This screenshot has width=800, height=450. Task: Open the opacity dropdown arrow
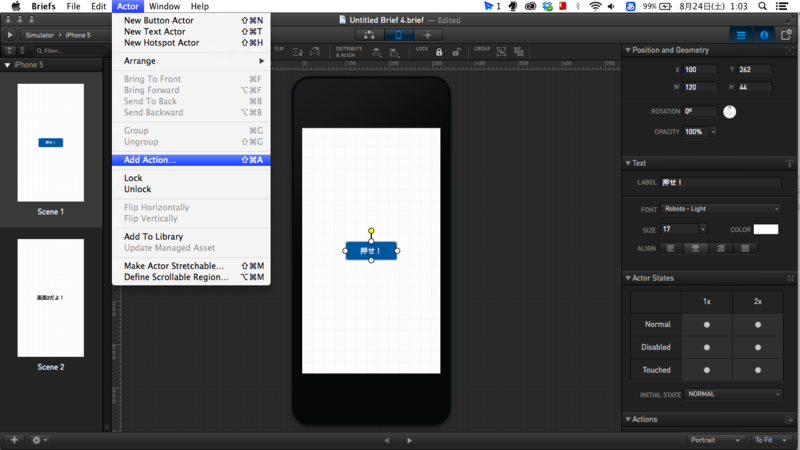pyautogui.click(x=713, y=132)
